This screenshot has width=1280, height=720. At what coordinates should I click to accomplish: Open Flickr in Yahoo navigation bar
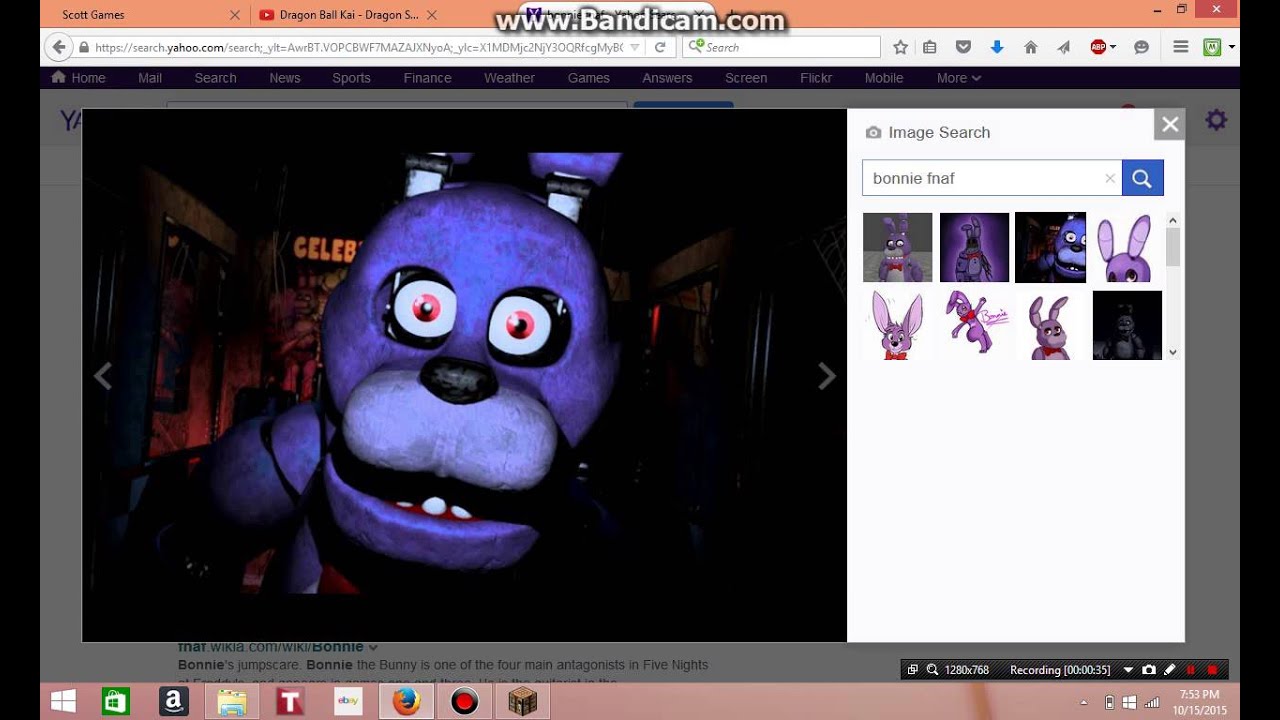(816, 78)
